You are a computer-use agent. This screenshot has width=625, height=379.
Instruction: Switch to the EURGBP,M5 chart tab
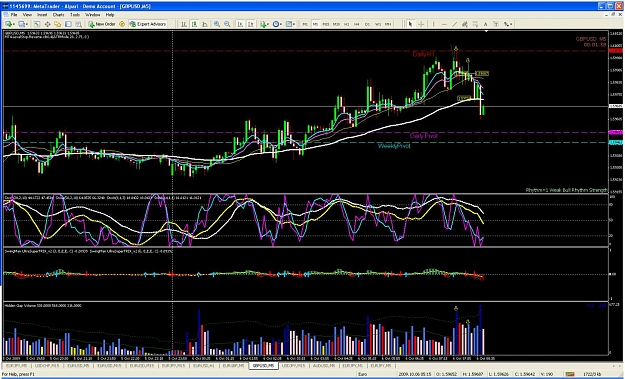(233, 365)
